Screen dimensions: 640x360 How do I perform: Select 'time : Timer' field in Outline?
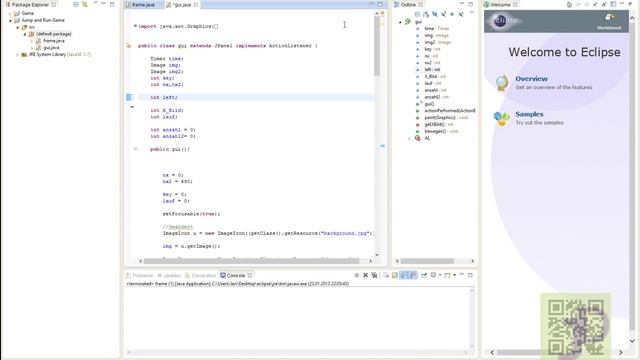[437, 29]
